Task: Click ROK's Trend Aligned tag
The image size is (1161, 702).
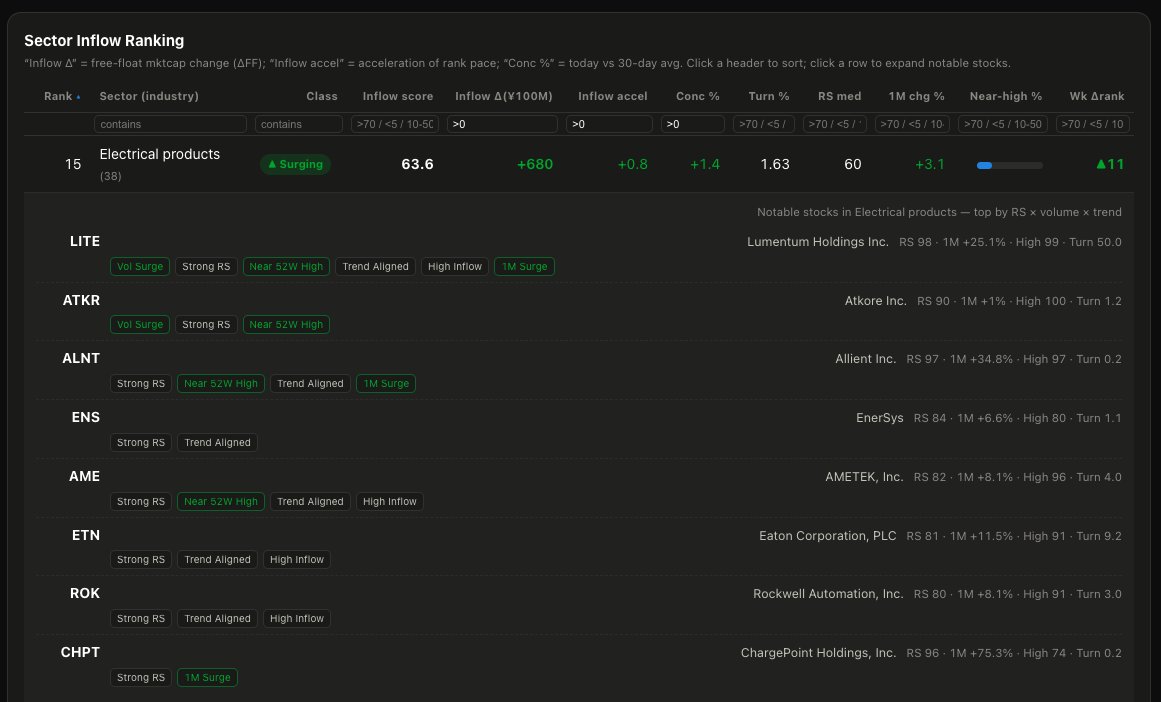Action: tap(218, 618)
